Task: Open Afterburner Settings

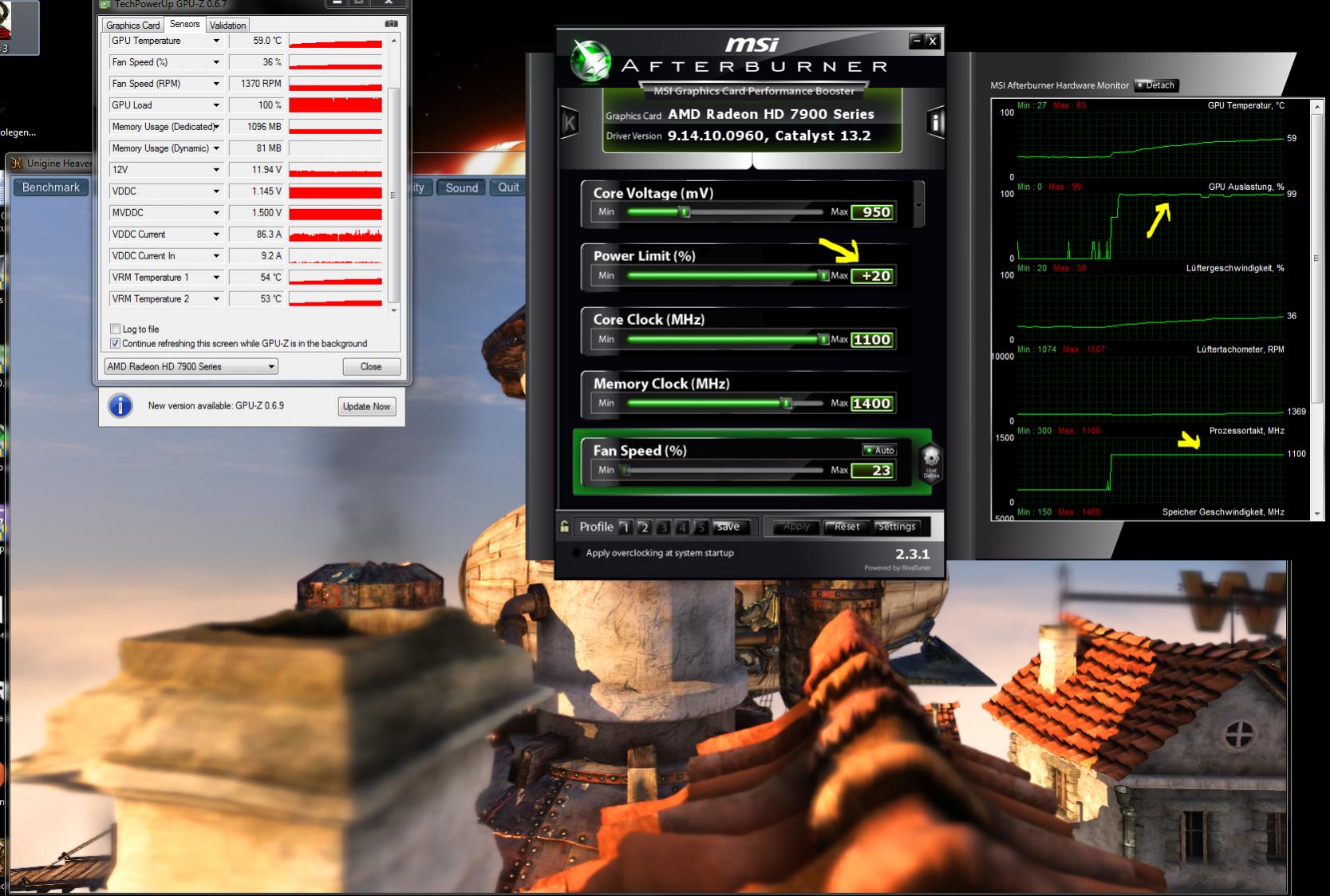Action: (x=897, y=527)
